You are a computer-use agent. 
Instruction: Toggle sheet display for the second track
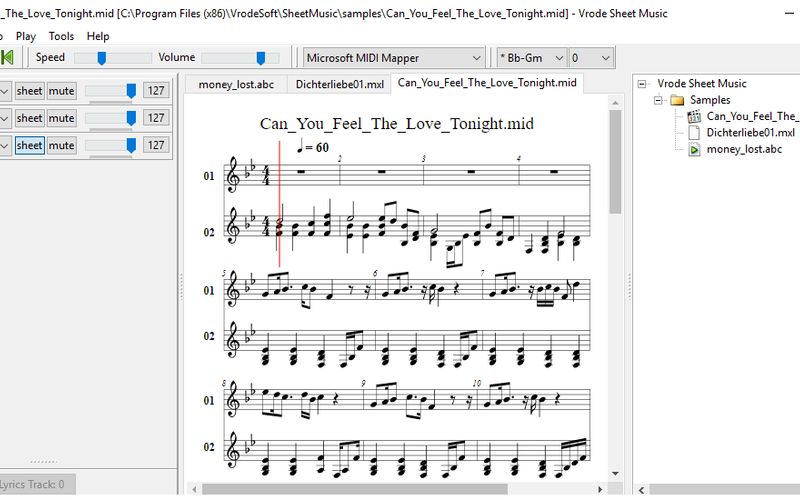pos(30,118)
